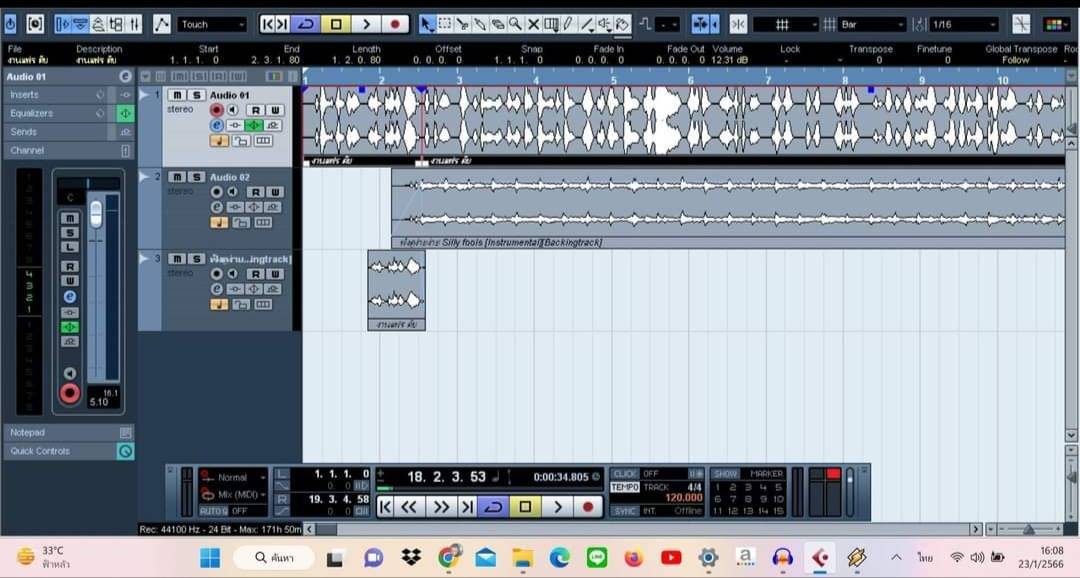Mute the Audio 01 track
1080x578 pixels.
click(x=178, y=95)
